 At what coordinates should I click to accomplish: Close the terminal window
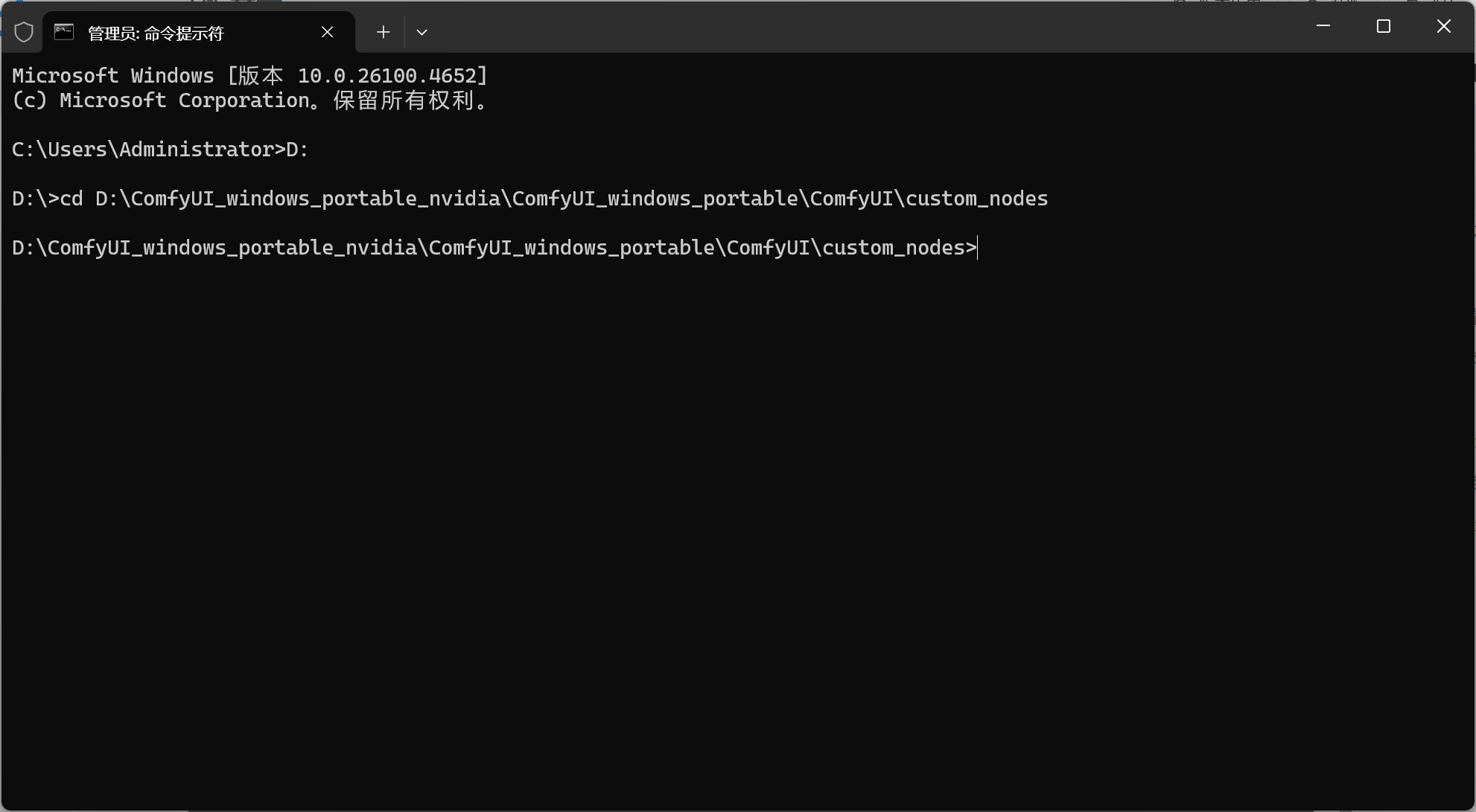(x=1443, y=26)
